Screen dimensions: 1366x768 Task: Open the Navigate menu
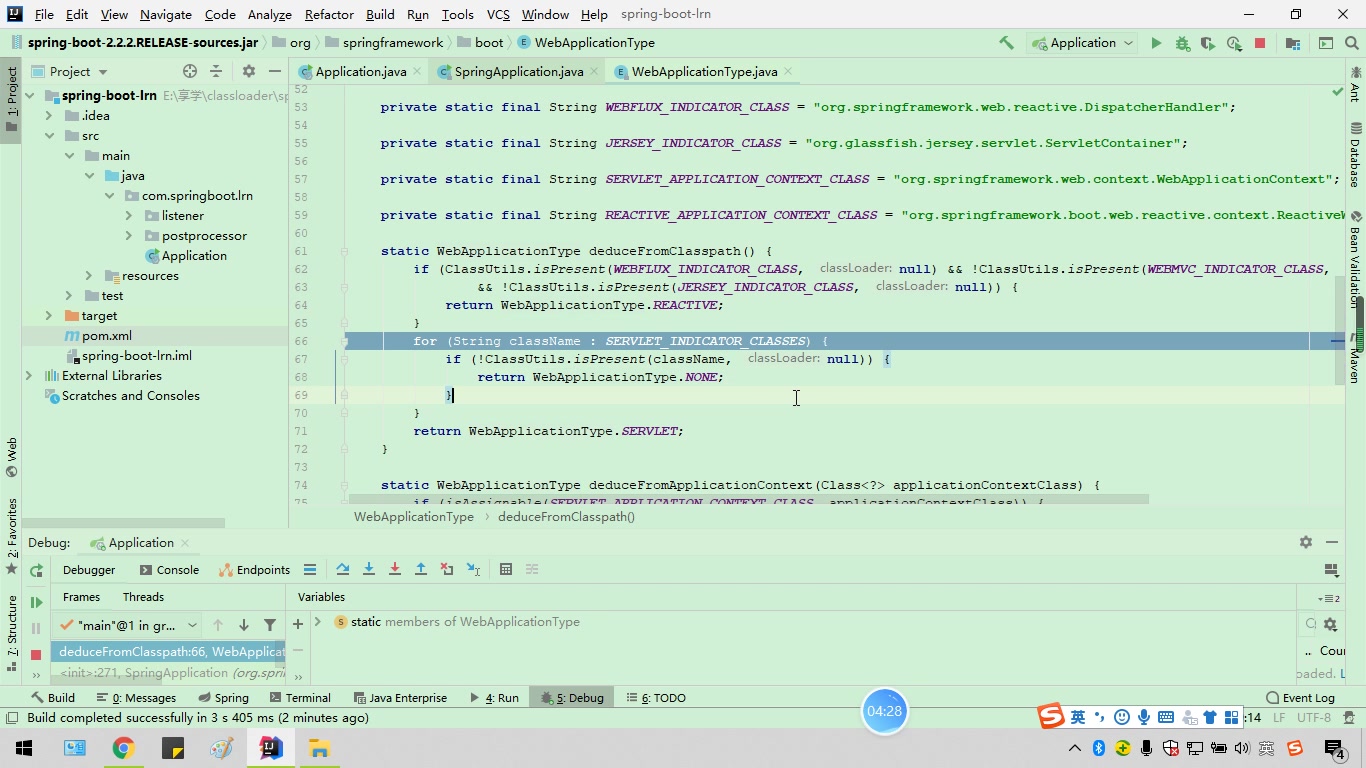click(166, 14)
